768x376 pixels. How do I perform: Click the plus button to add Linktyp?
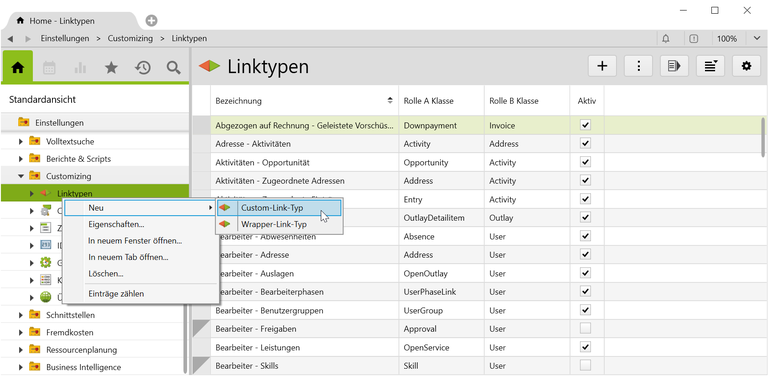[x=602, y=66]
